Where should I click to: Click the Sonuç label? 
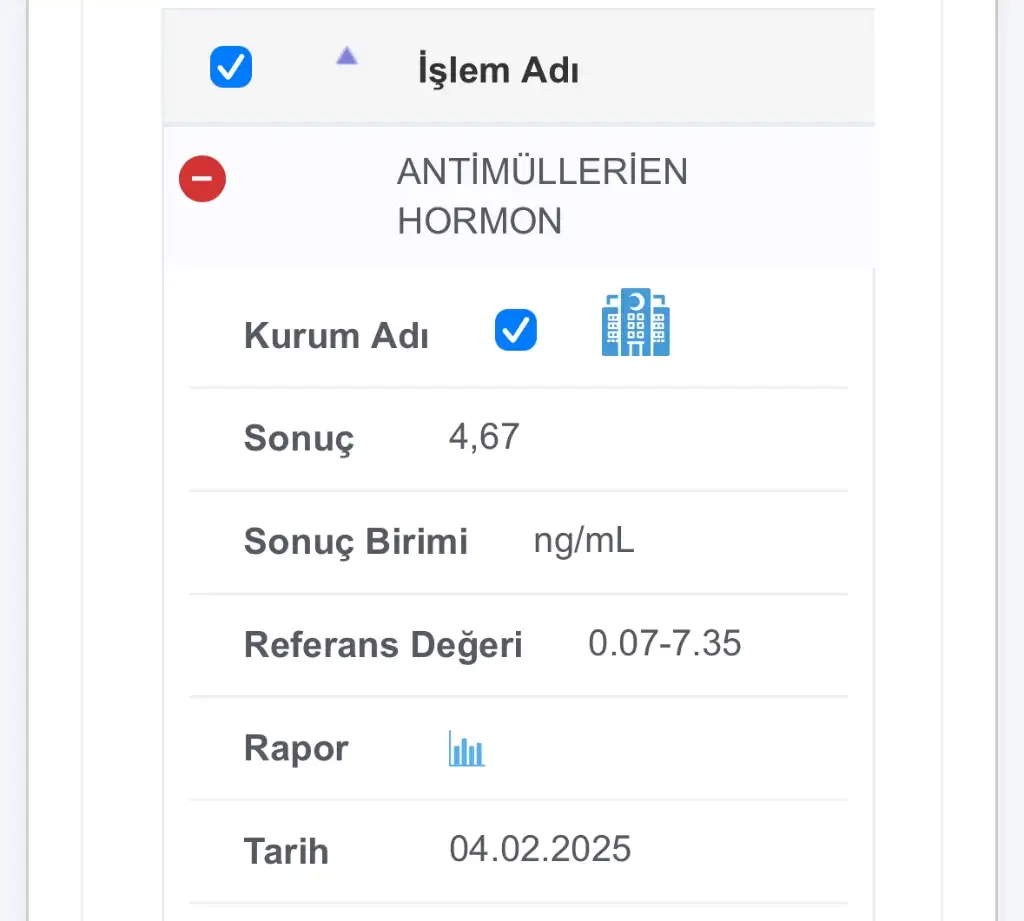click(298, 439)
